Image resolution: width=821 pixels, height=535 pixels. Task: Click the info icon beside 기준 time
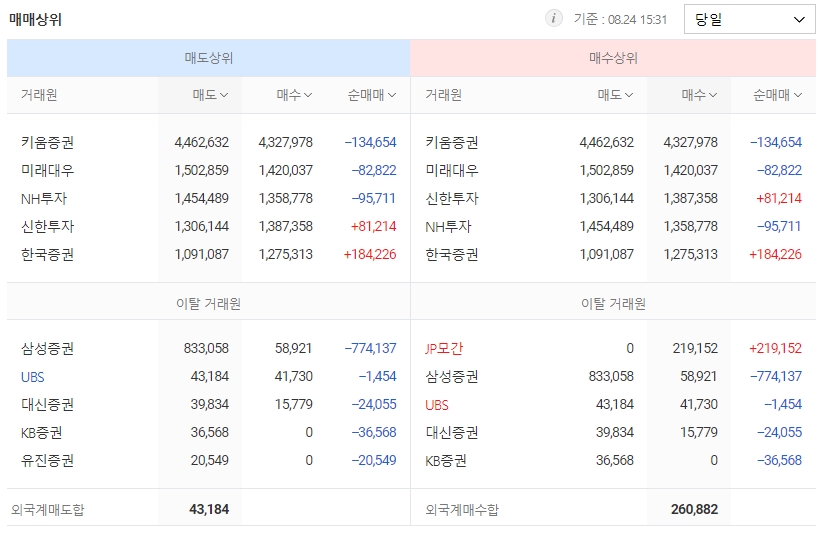pos(553,19)
